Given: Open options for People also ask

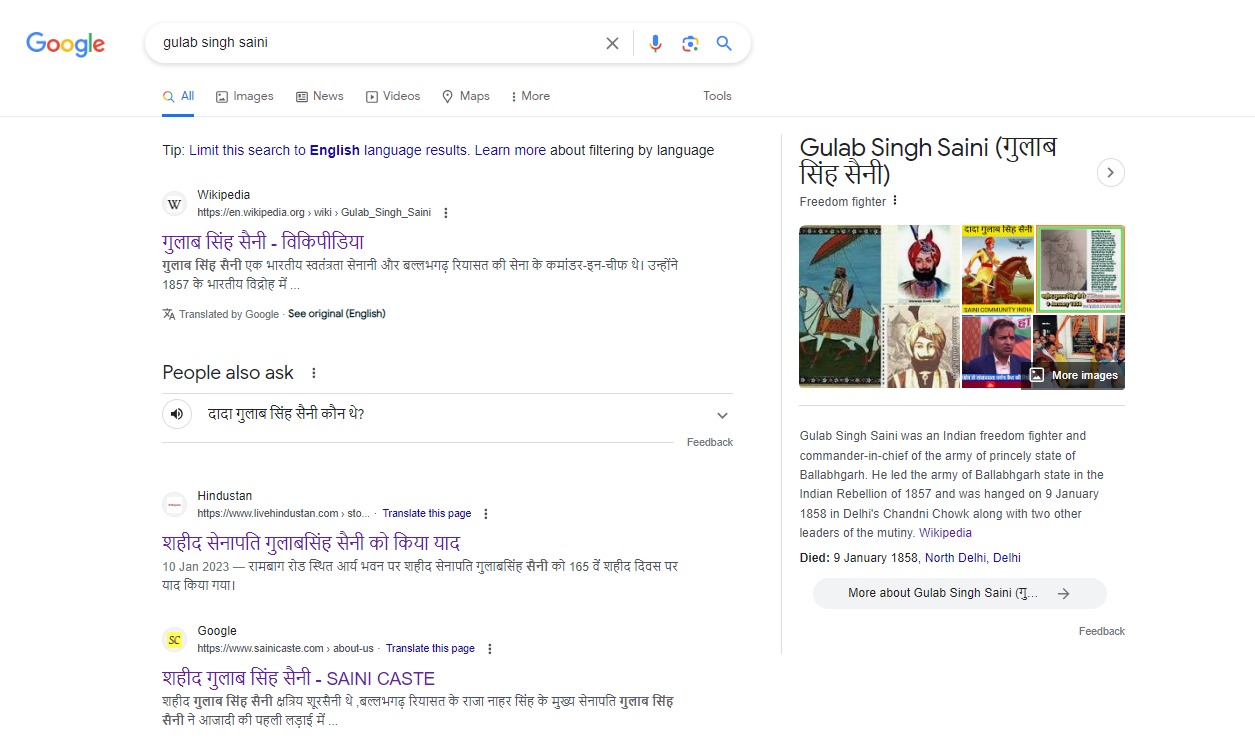Looking at the screenshot, I should tap(313, 373).
